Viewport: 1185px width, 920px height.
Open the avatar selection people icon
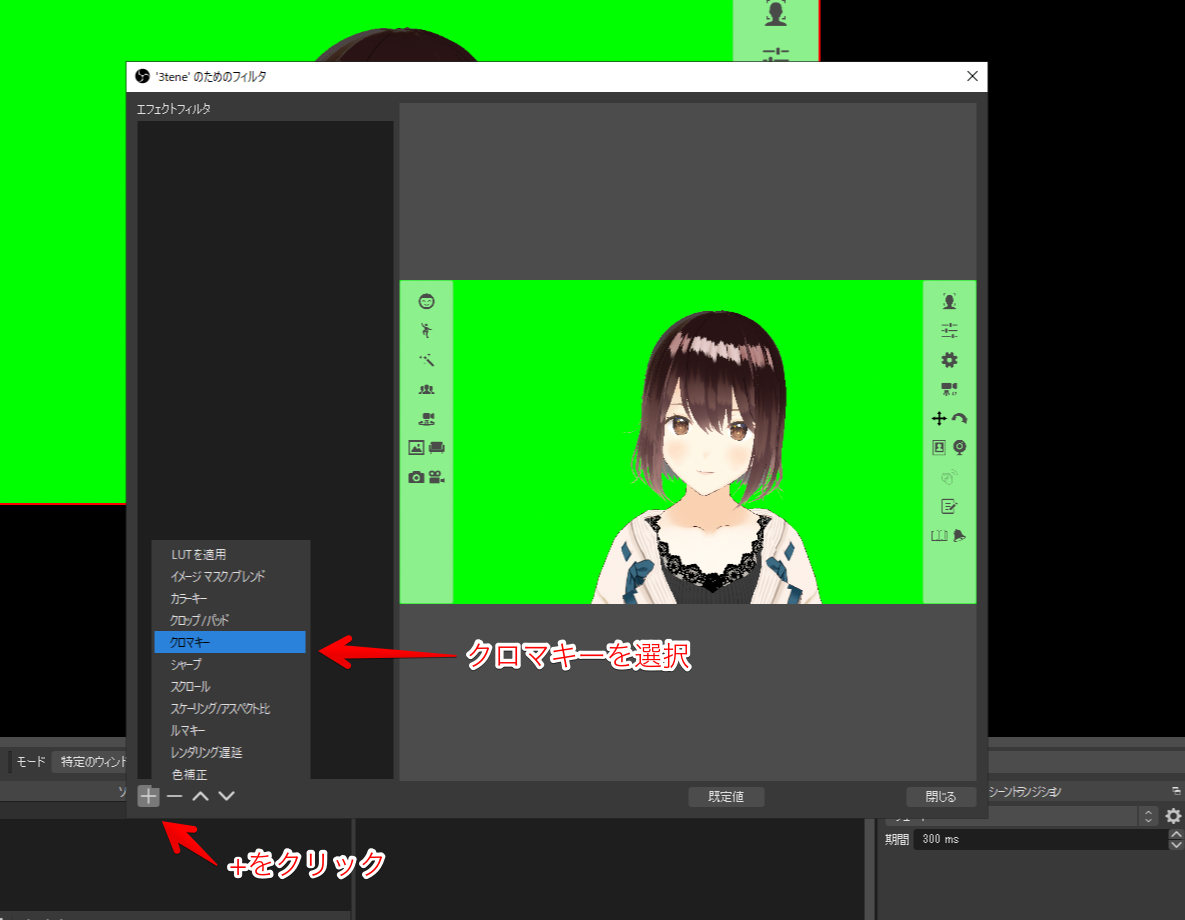427,390
